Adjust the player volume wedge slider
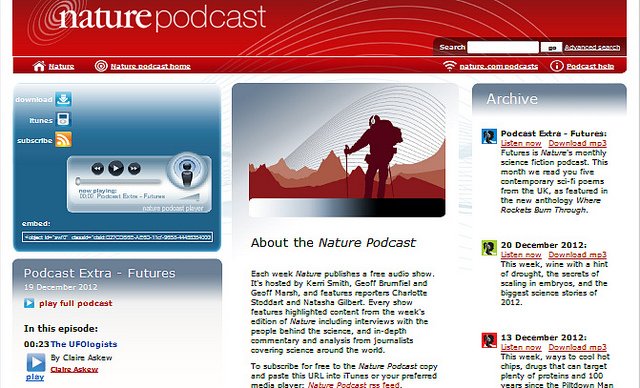The image size is (640, 388). 189,197
